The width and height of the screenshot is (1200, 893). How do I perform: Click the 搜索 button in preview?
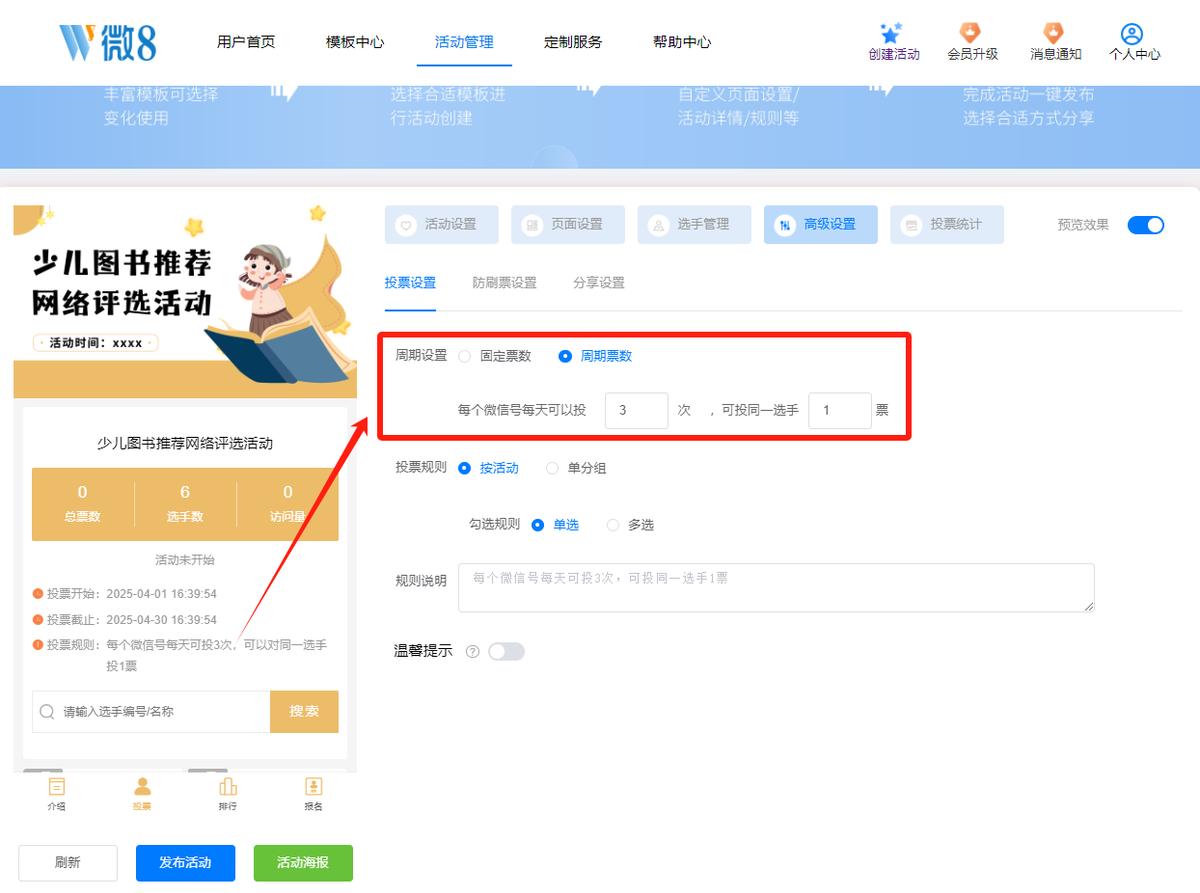[x=304, y=712]
